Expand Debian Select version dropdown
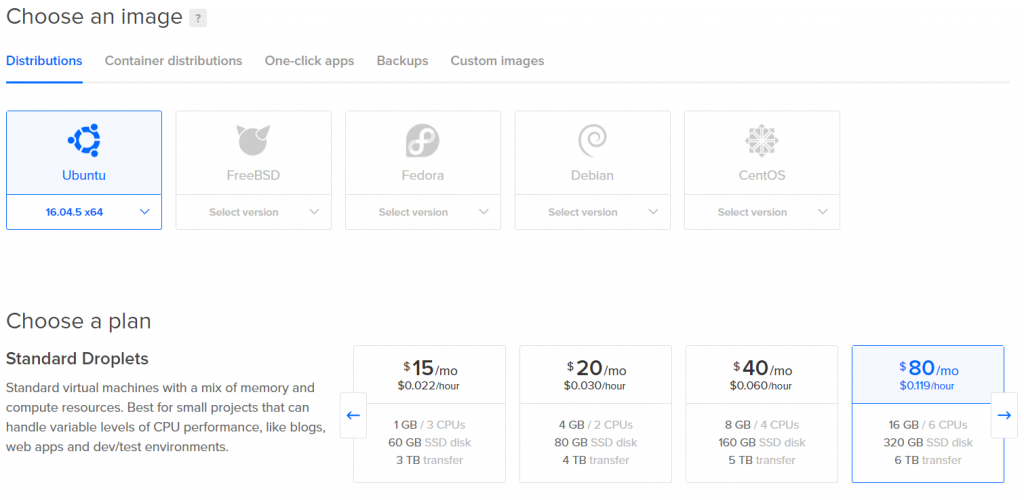Screen dimensions: 1024x500 [592, 212]
